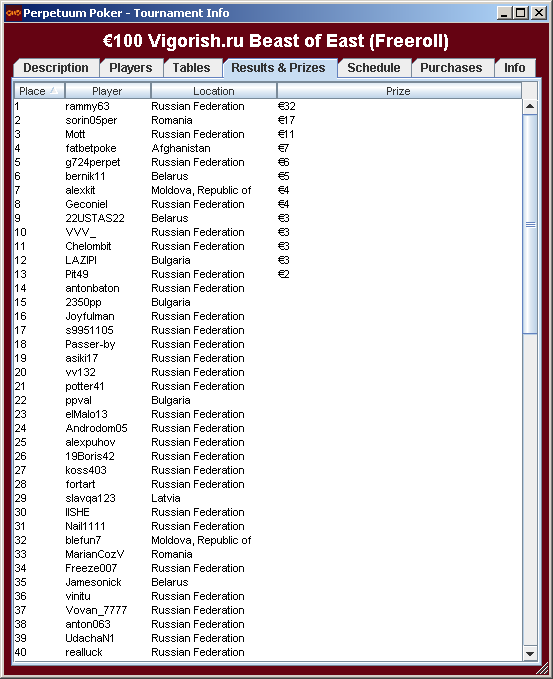Select player elMalo13
553x679 pixels.
(x=86, y=414)
